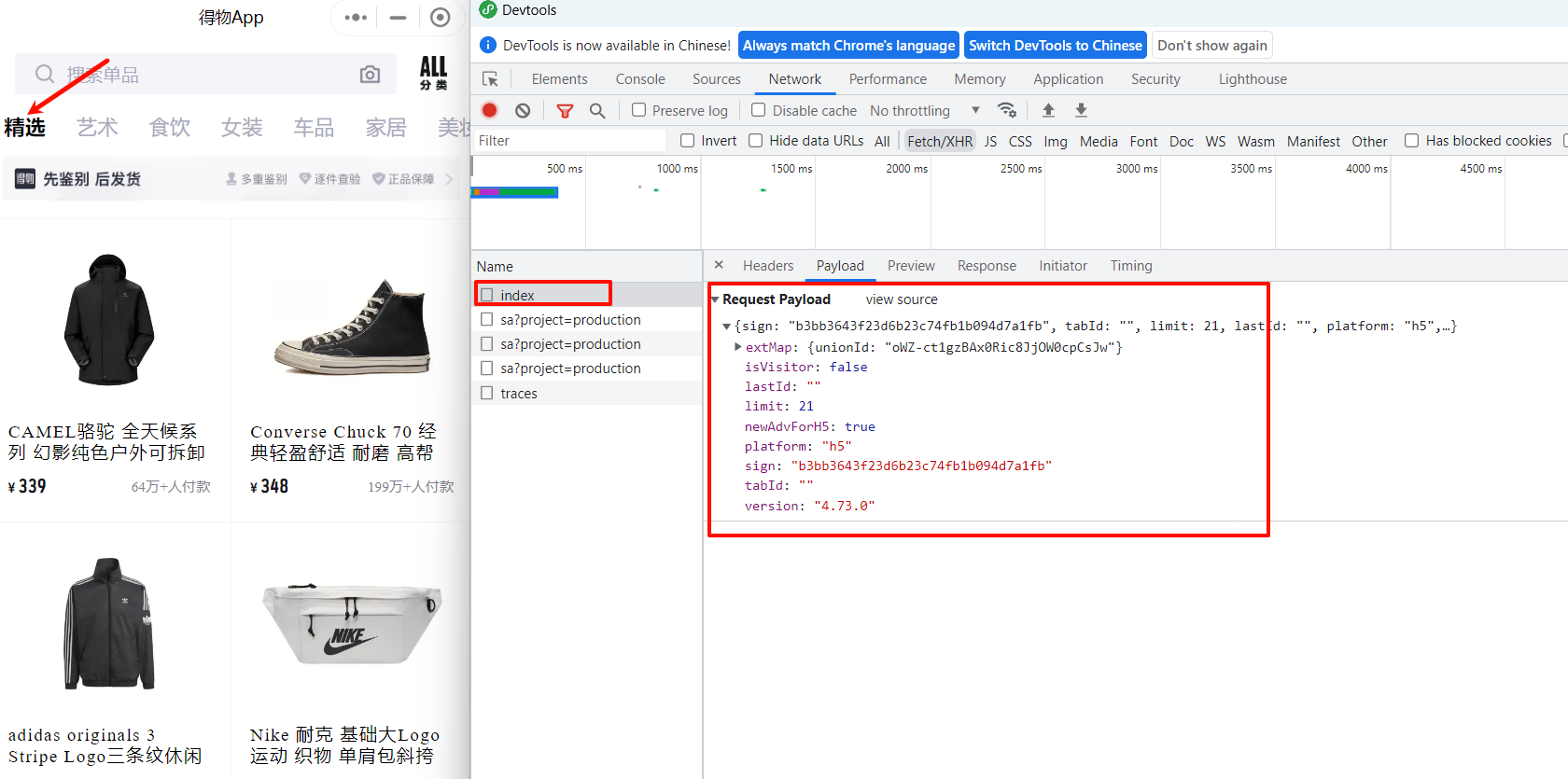
Task: Switch to the Console tab
Action: click(640, 79)
